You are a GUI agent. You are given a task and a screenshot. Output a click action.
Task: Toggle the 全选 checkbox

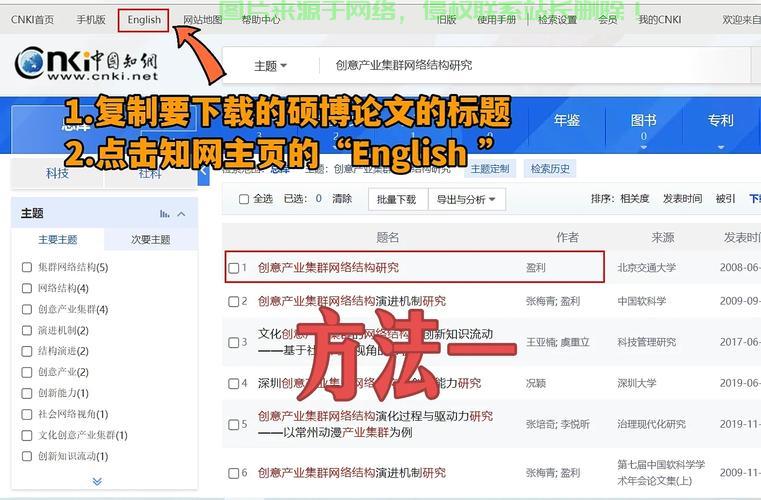click(x=244, y=199)
